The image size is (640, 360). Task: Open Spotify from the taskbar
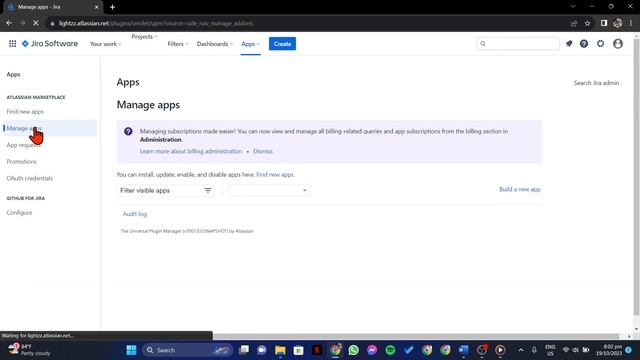tap(390, 350)
